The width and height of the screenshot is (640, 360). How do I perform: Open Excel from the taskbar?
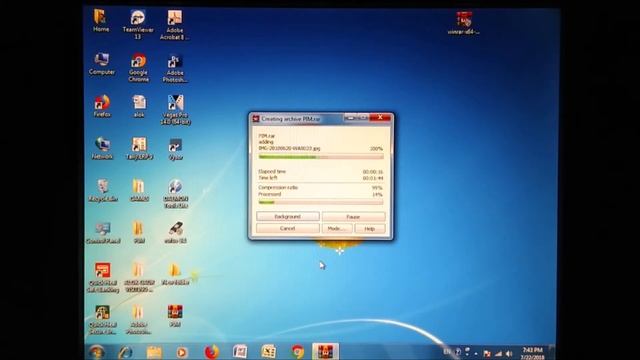click(x=269, y=352)
